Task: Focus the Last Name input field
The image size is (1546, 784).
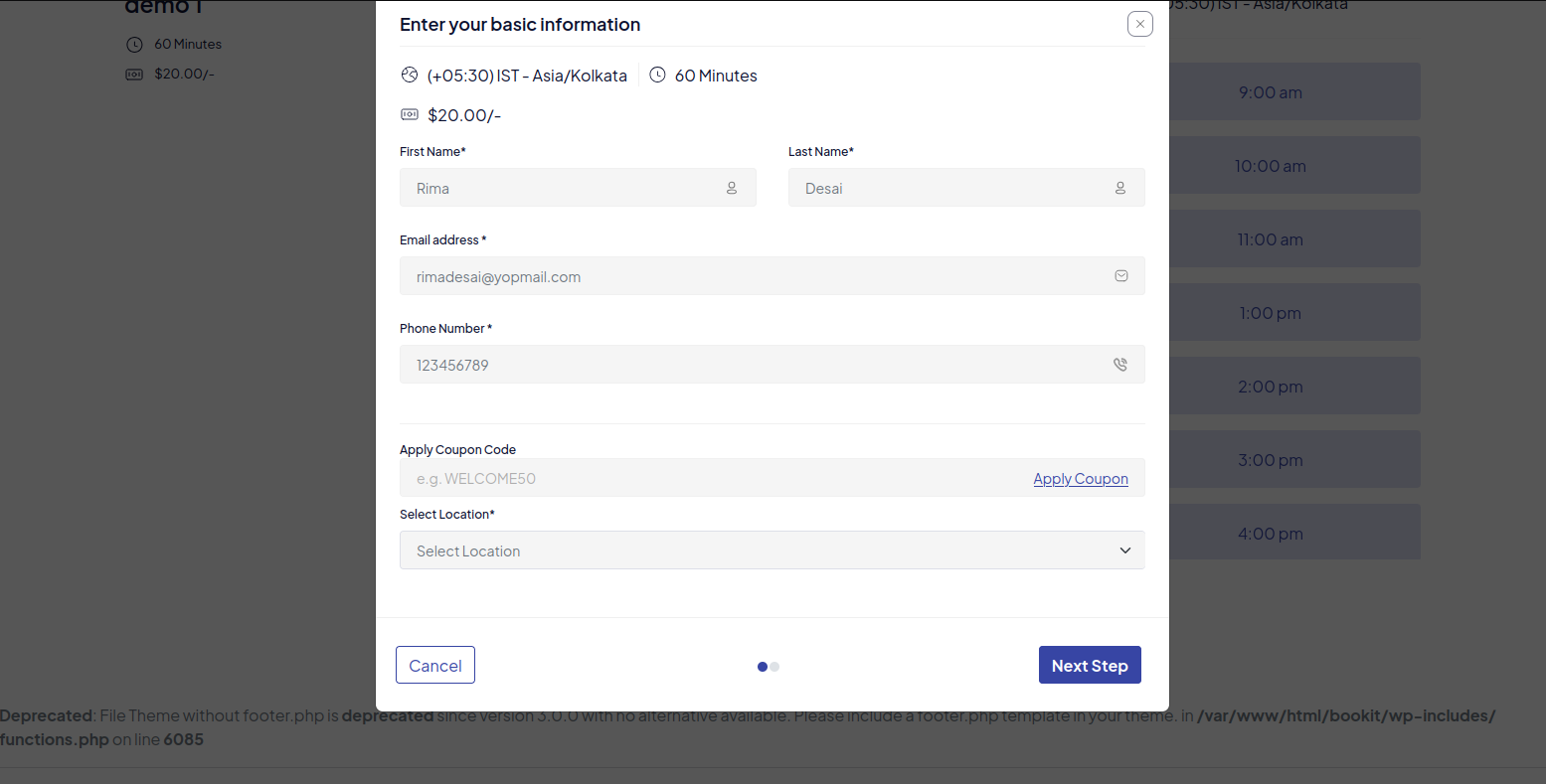Action: tap(949, 188)
